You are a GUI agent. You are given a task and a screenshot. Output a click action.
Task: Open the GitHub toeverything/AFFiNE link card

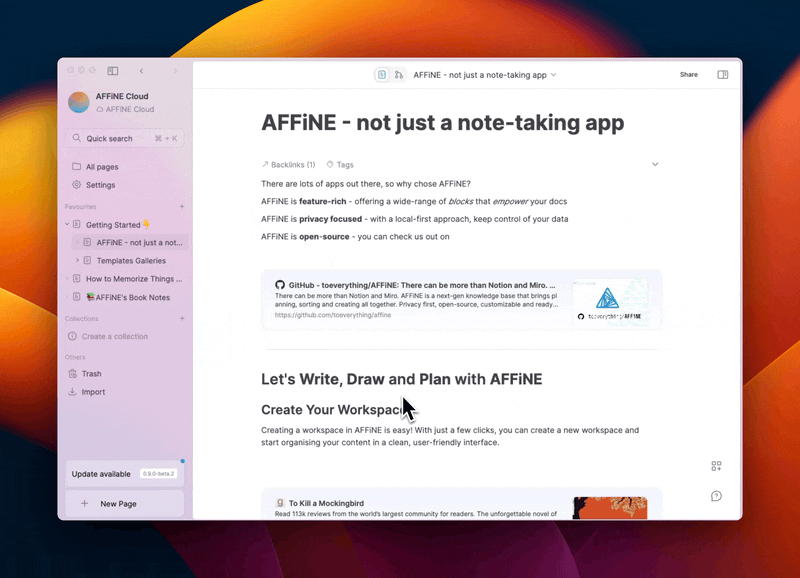tap(462, 299)
